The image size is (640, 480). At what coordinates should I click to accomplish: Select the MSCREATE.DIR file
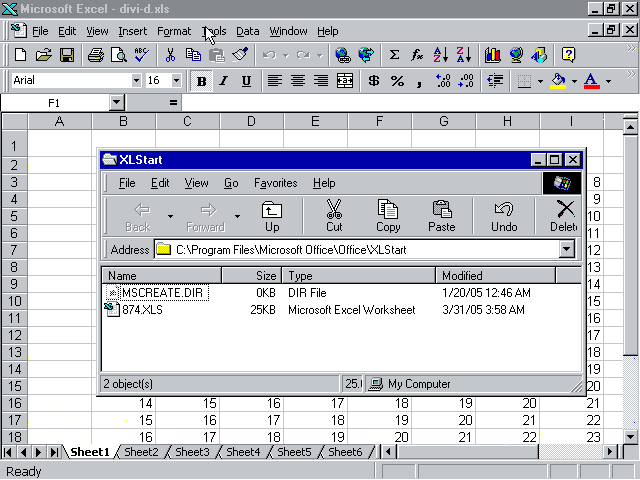click(162, 293)
